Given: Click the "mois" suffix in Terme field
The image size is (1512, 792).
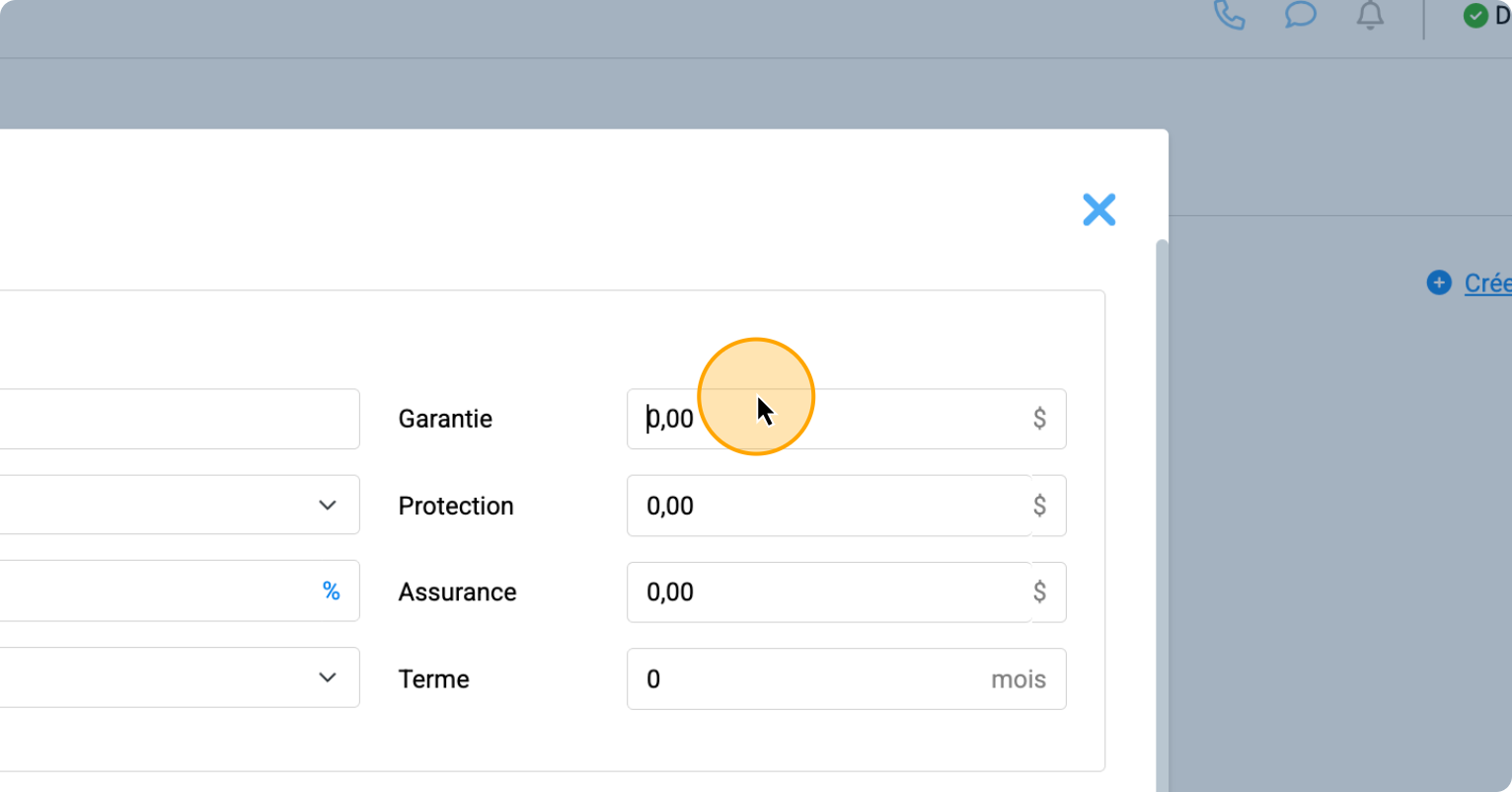Looking at the screenshot, I should tap(1018, 679).
